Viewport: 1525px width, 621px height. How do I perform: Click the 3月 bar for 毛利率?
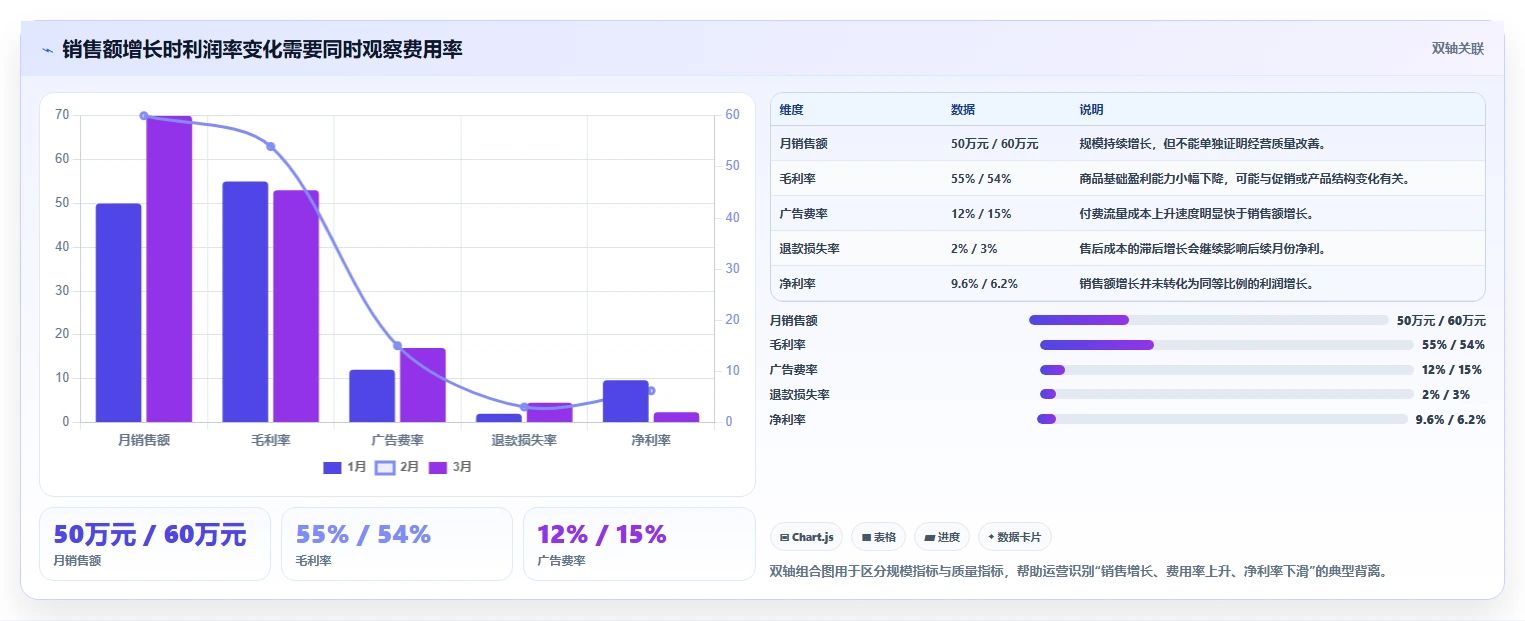click(296, 306)
